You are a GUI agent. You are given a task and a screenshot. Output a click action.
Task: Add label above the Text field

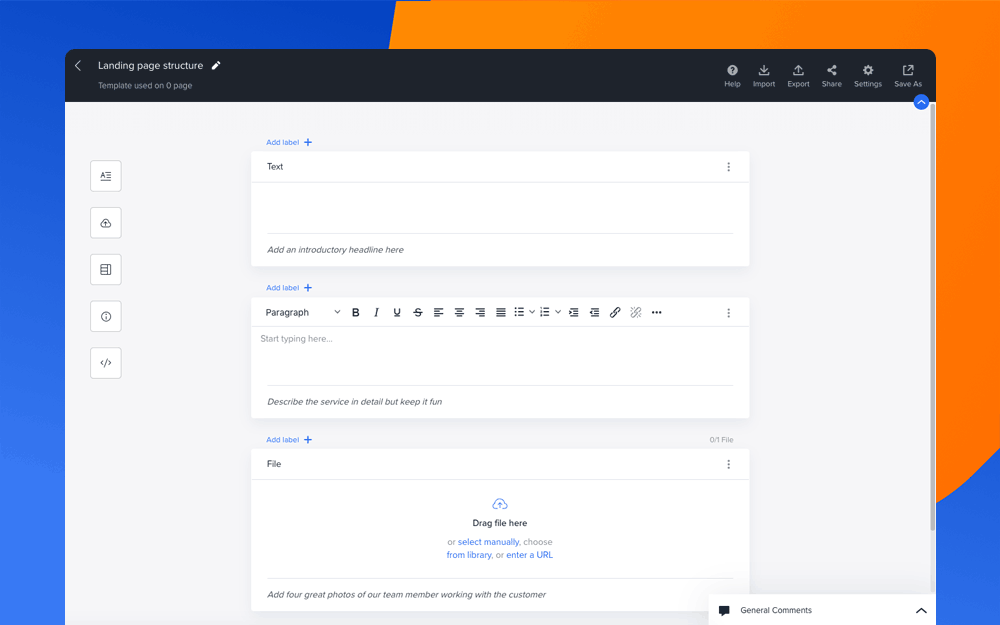pyautogui.click(x=289, y=142)
